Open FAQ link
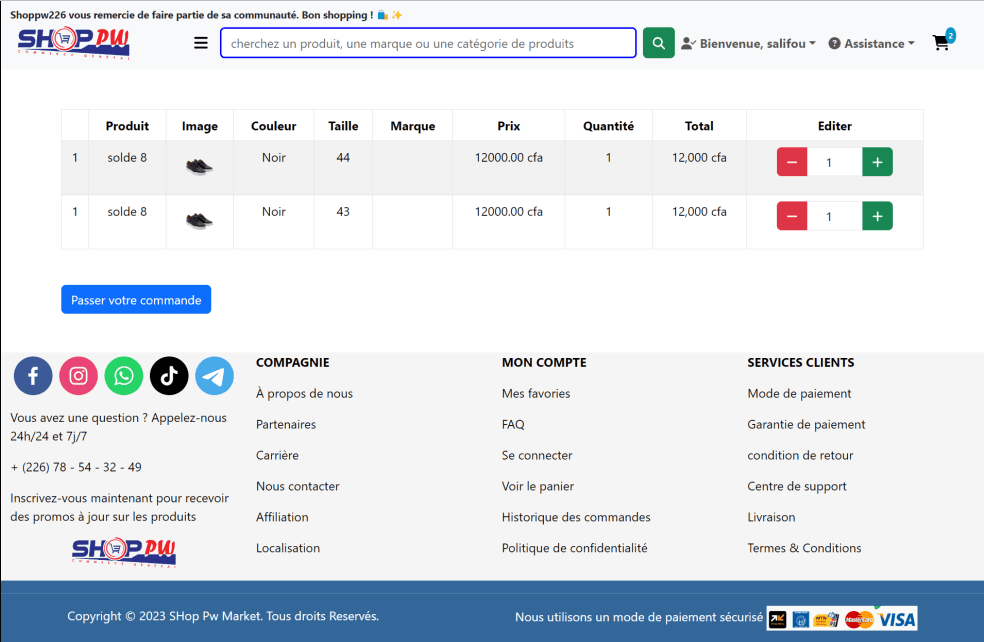The image size is (984, 642). point(513,424)
